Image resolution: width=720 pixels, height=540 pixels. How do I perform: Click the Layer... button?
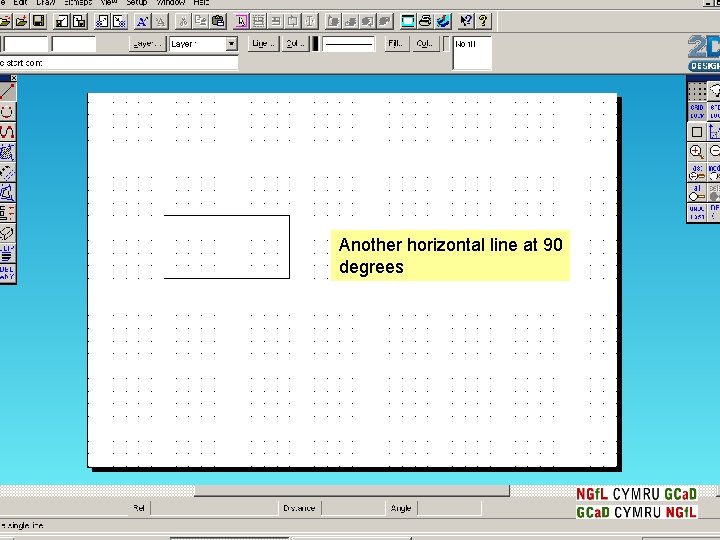coord(147,44)
